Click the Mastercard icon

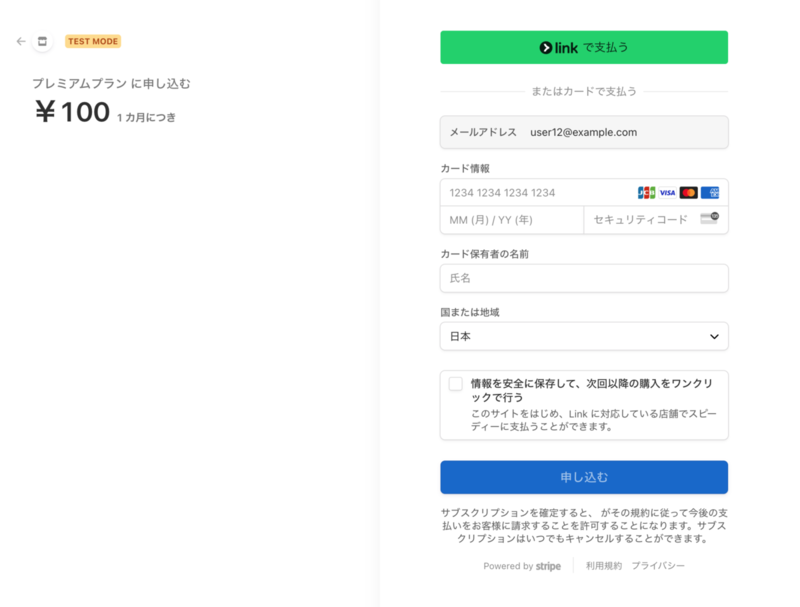click(x=688, y=193)
